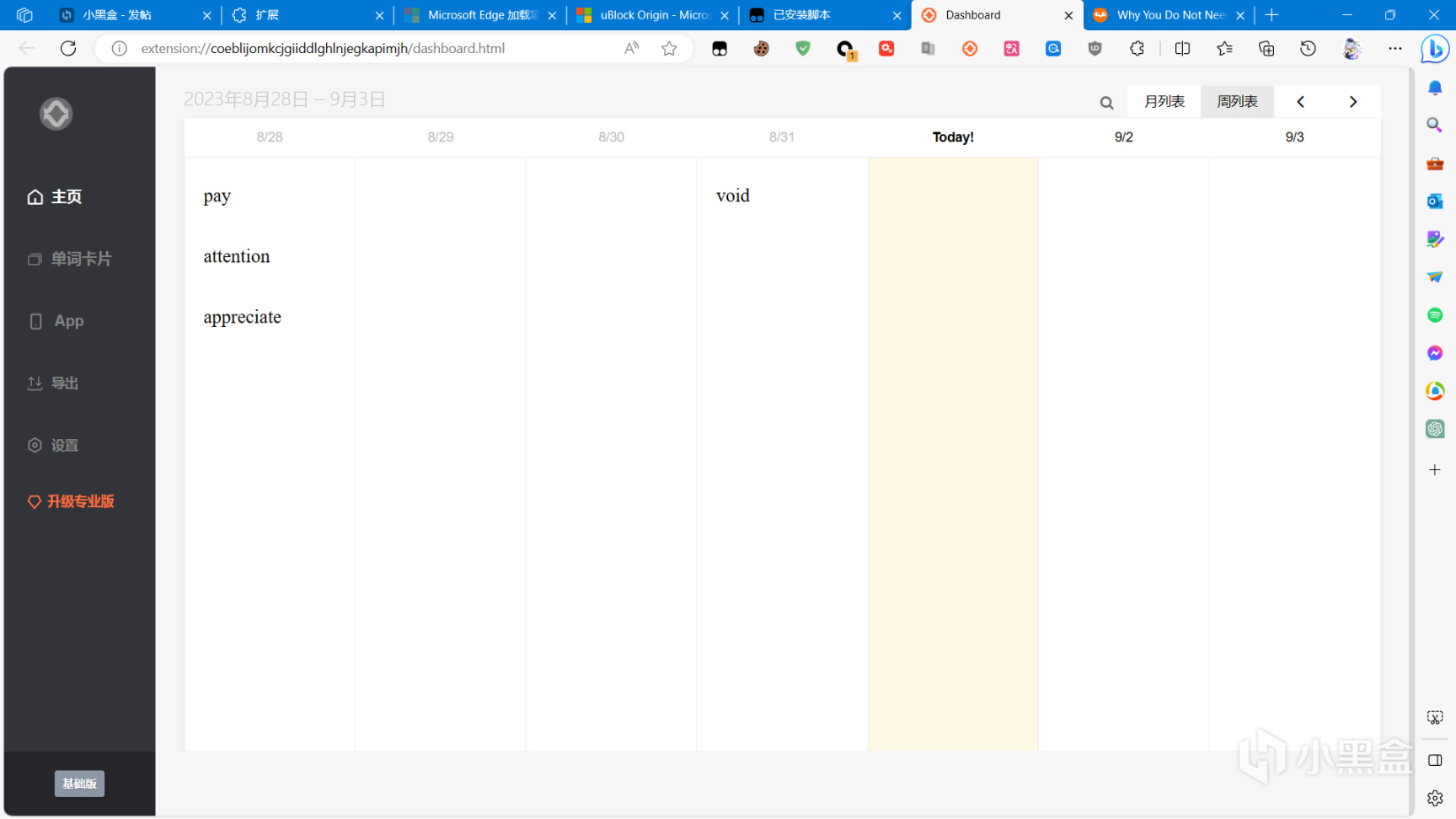Close the Dashboard tab
Image resolution: width=1456 pixels, height=819 pixels.
[1068, 15]
